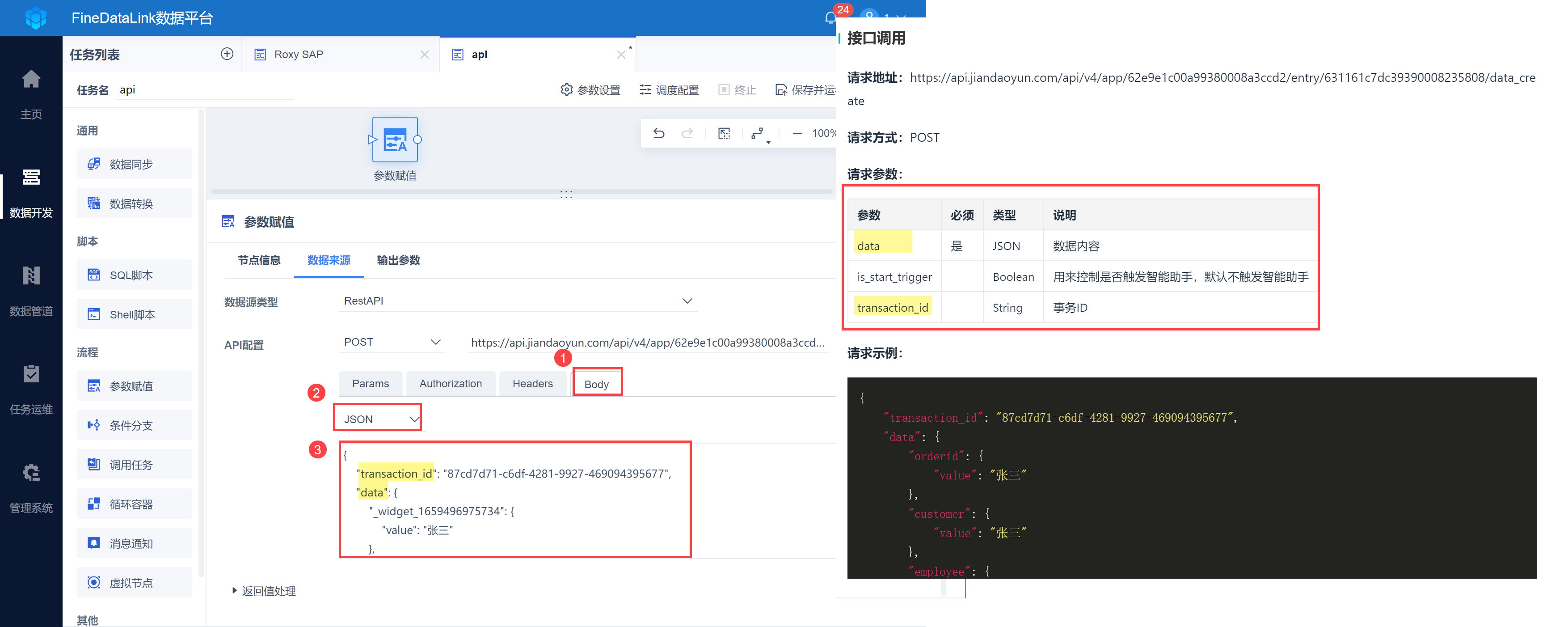Click the zoom out minus button
This screenshot has height=627, width=1568.
tap(797, 133)
